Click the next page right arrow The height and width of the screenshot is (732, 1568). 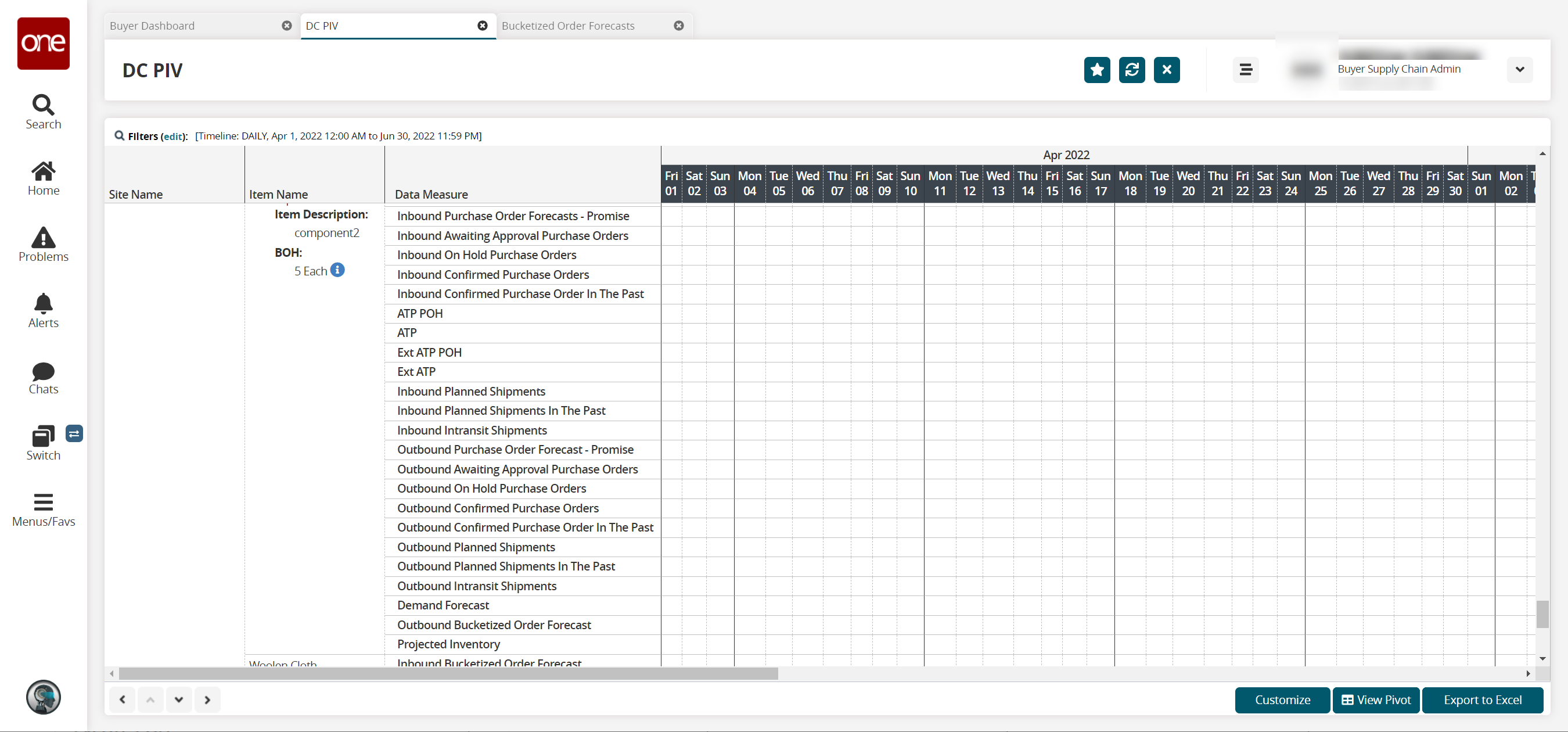pyautogui.click(x=207, y=699)
